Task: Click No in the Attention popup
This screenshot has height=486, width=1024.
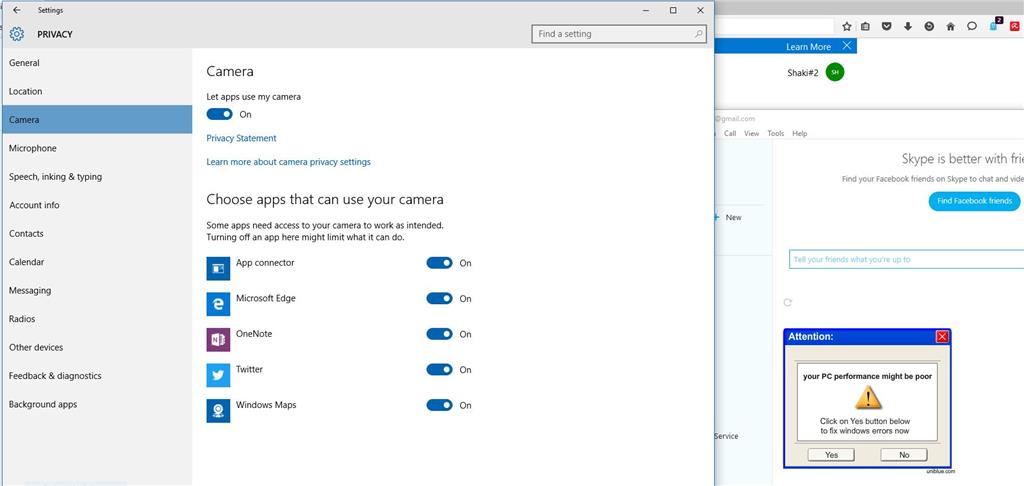Action: click(x=904, y=455)
